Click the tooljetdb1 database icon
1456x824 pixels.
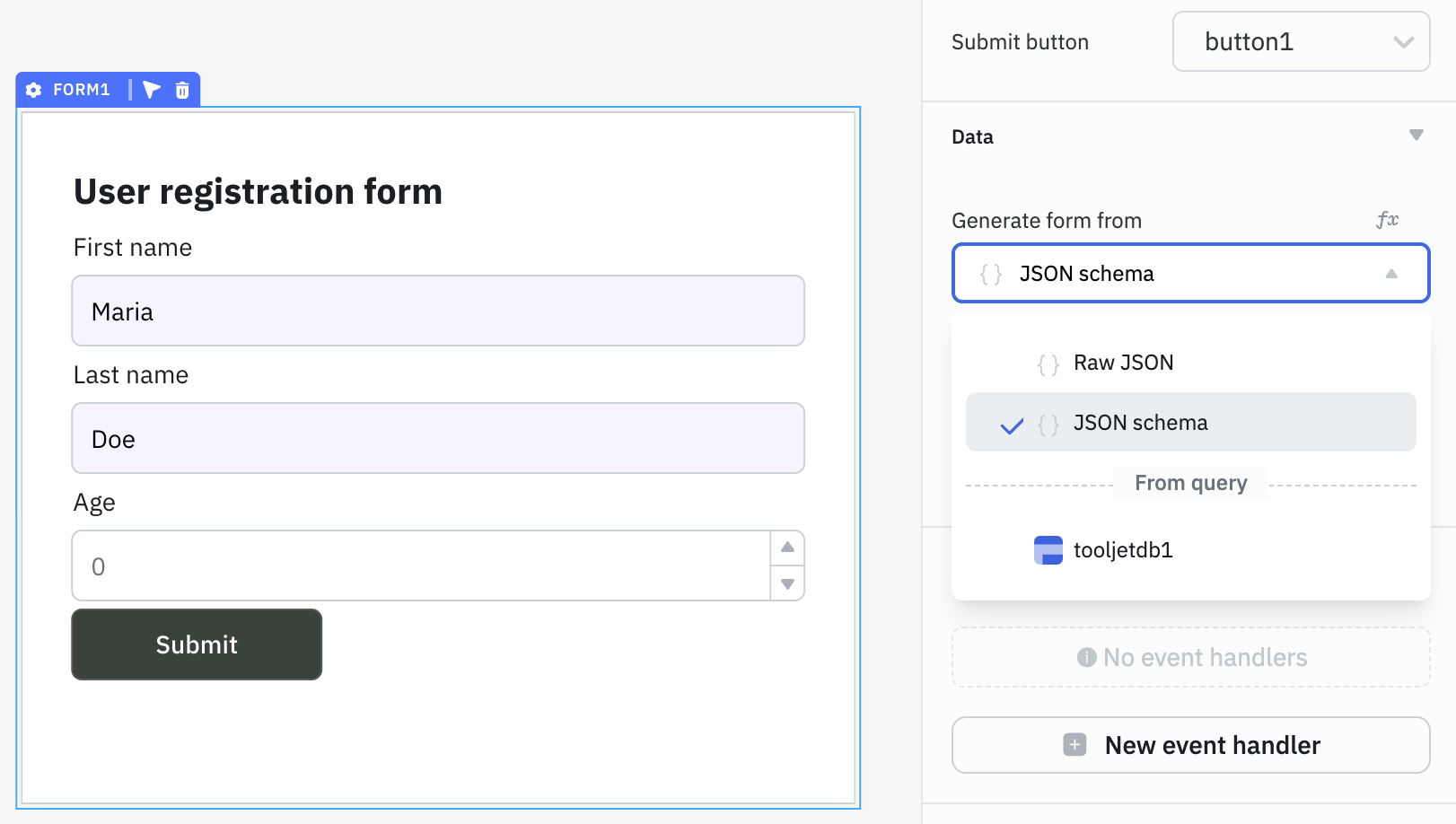coord(1048,549)
